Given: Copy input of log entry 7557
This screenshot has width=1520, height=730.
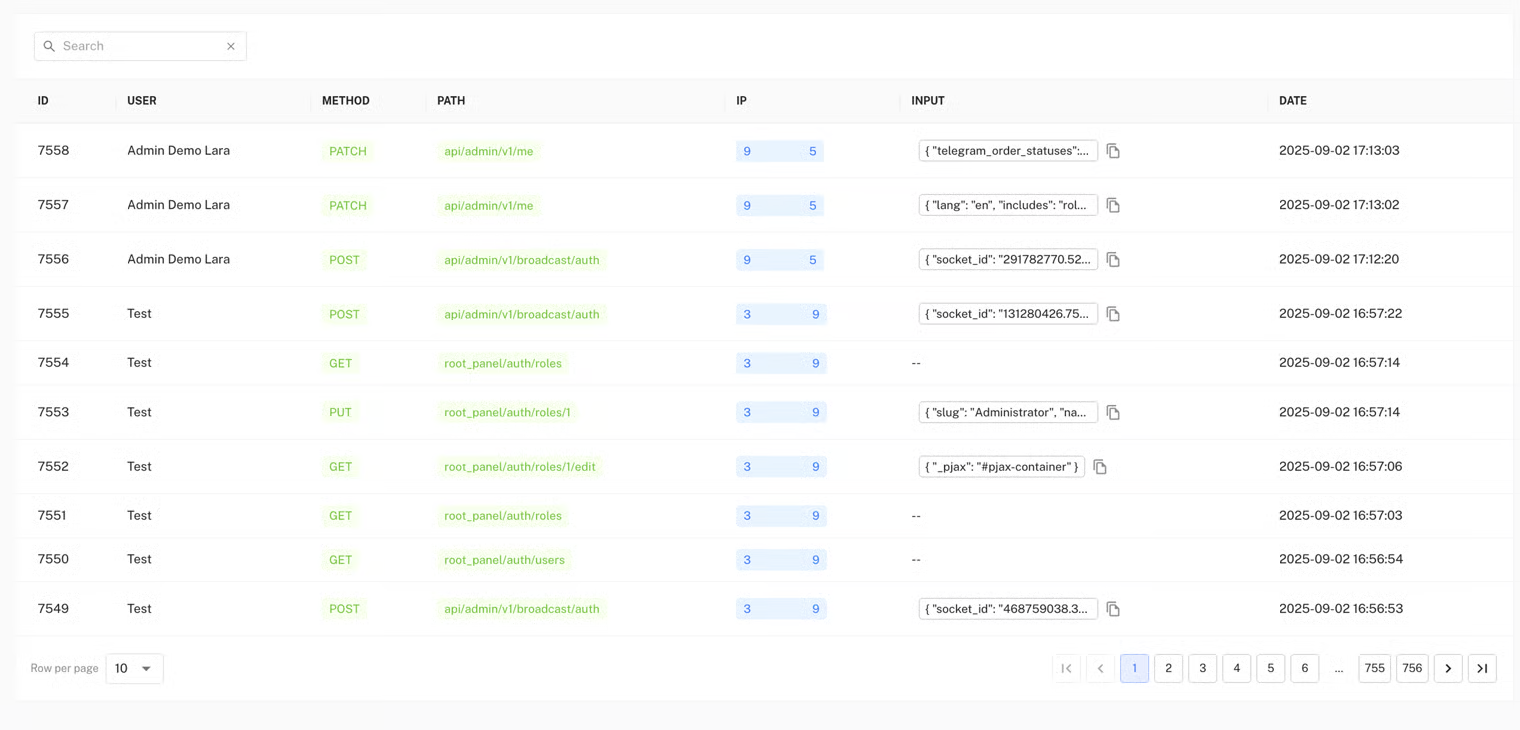Looking at the screenshot, I should (x=1113, y=205).
